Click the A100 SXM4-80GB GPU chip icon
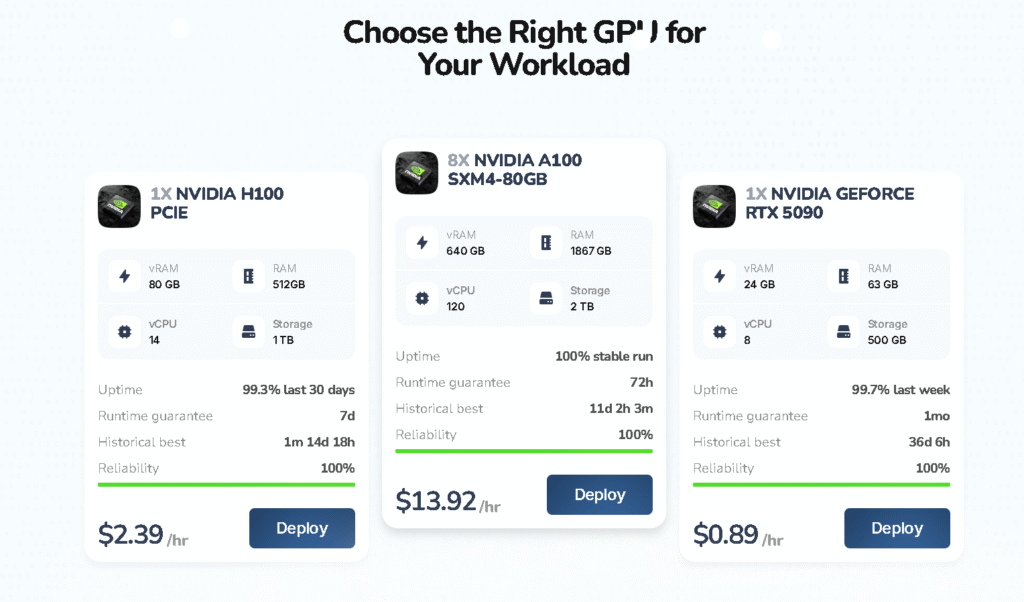The height and width of the screenshot is (602, 1024). coord(417,172)
